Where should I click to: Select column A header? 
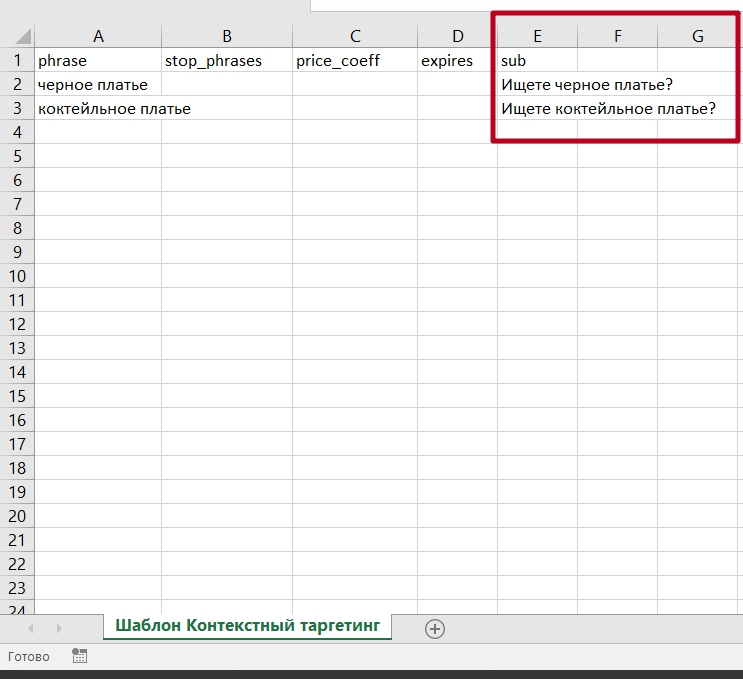(98, 36)
